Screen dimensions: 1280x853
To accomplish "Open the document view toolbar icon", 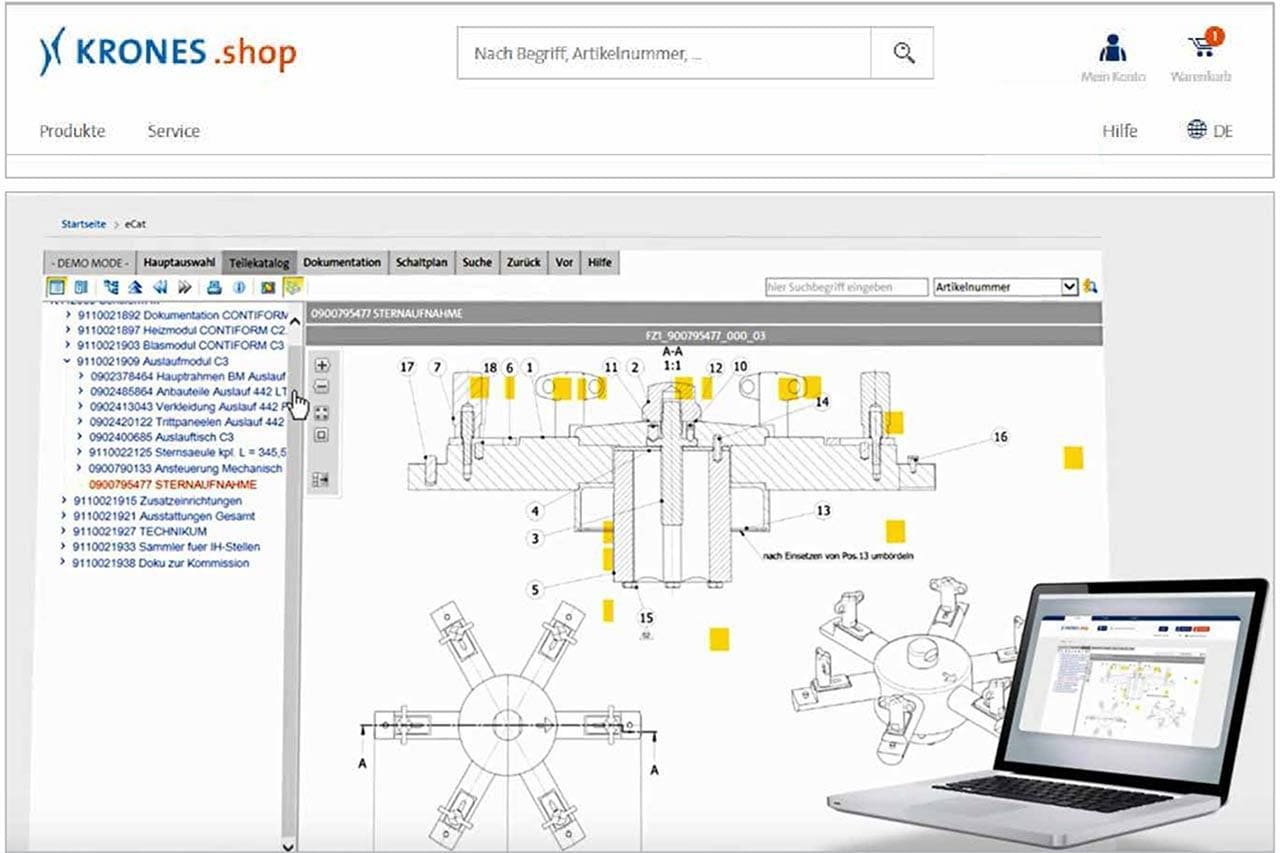I will point(81,287).
